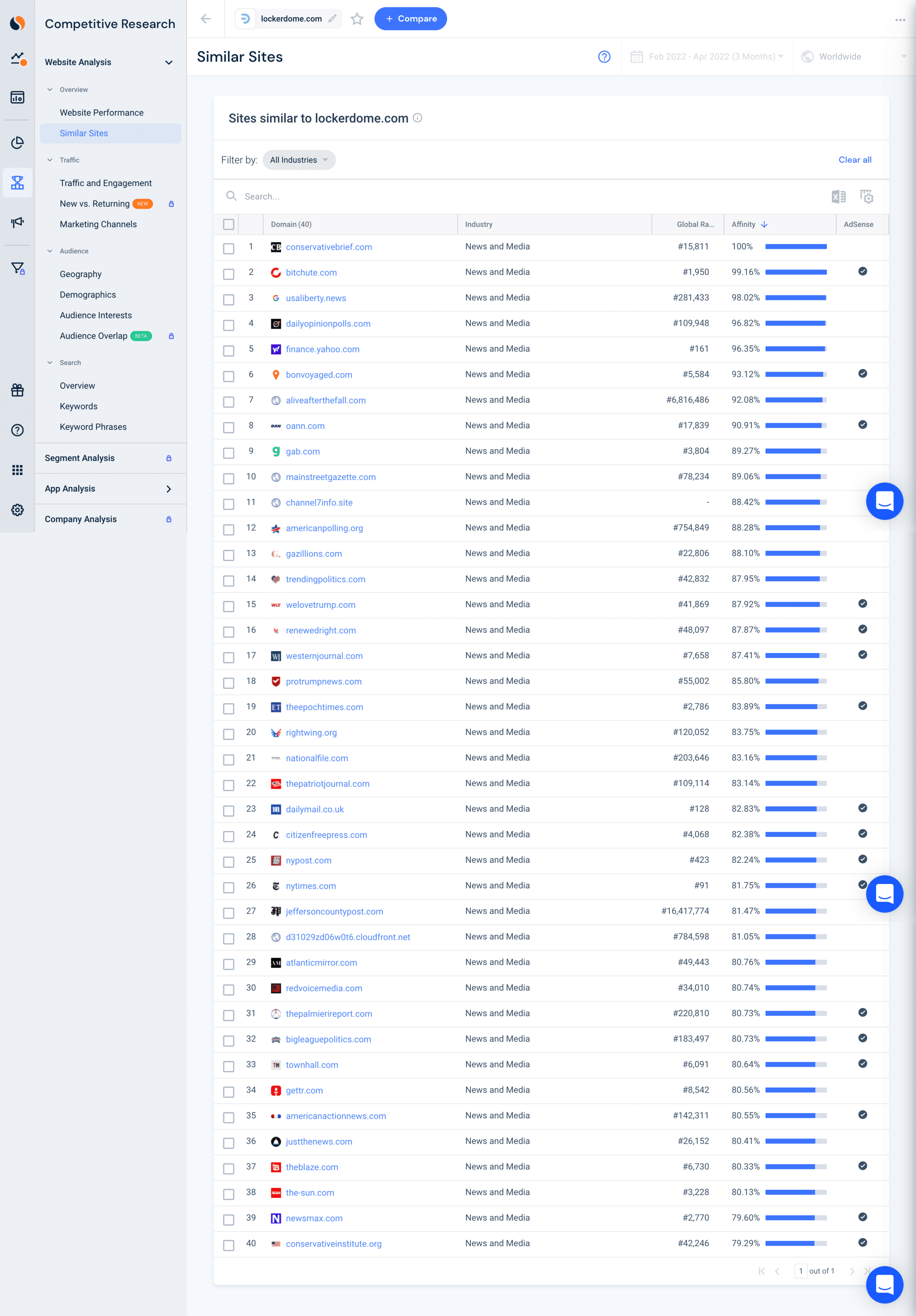Image resolution: width=916 pixels, height=1316 pixels.
Task: Open the settings gear in sidebar
Action: coord(18,510)
